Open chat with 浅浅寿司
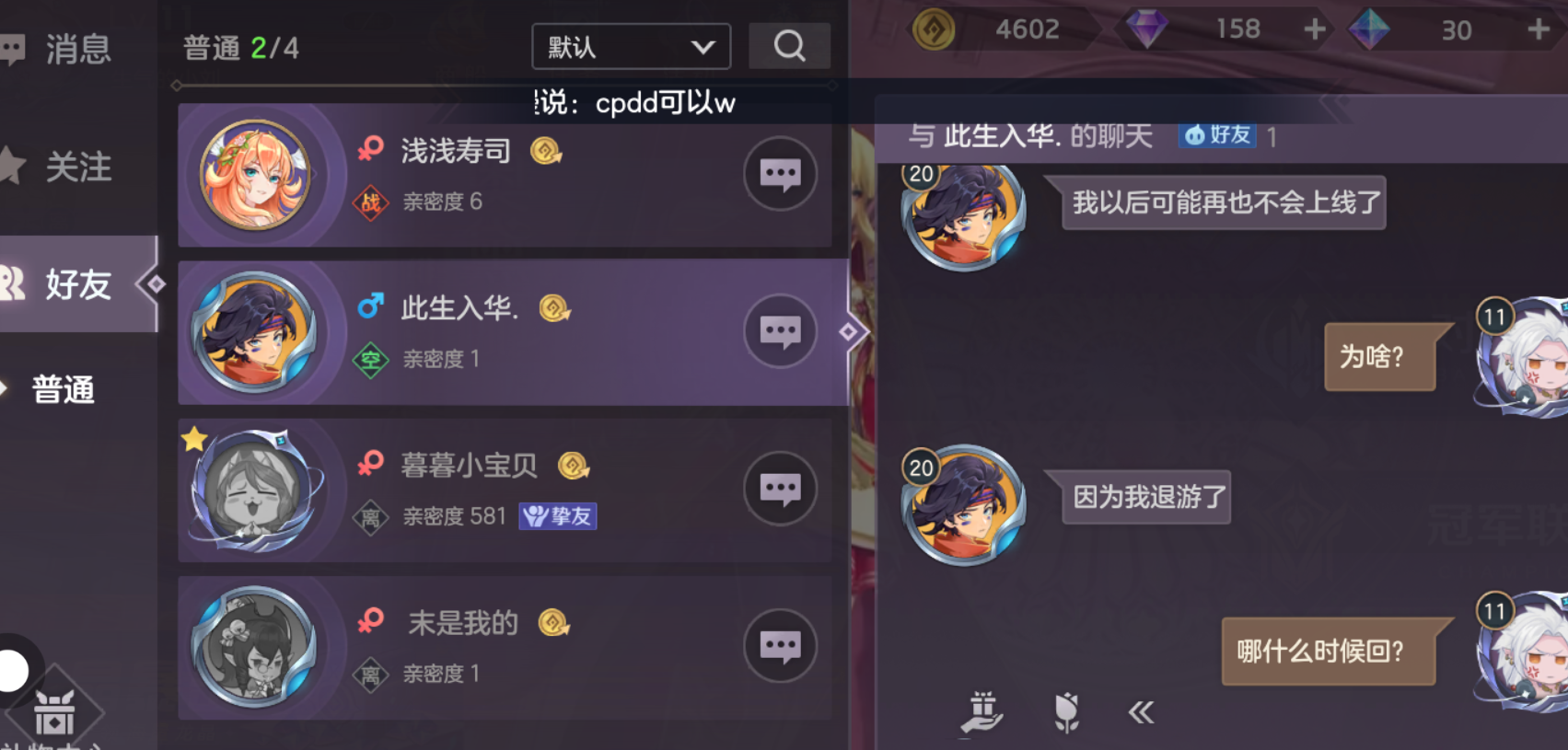Screen dimensions: 1568x750 pos(780,174)
